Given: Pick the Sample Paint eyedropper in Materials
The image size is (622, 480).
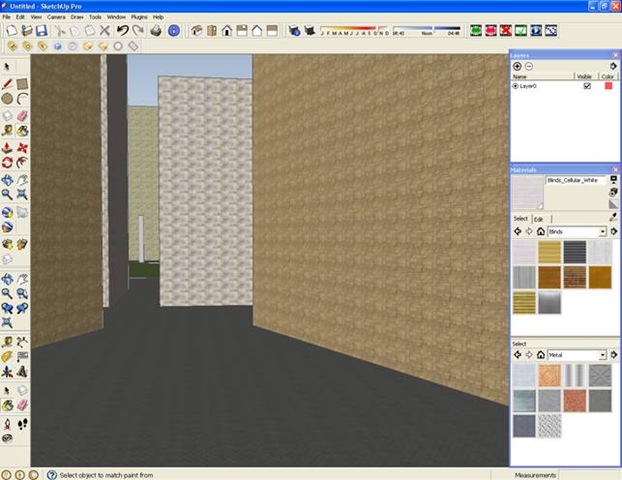Looking at the screenshot, I should click(x=613, y=217).
